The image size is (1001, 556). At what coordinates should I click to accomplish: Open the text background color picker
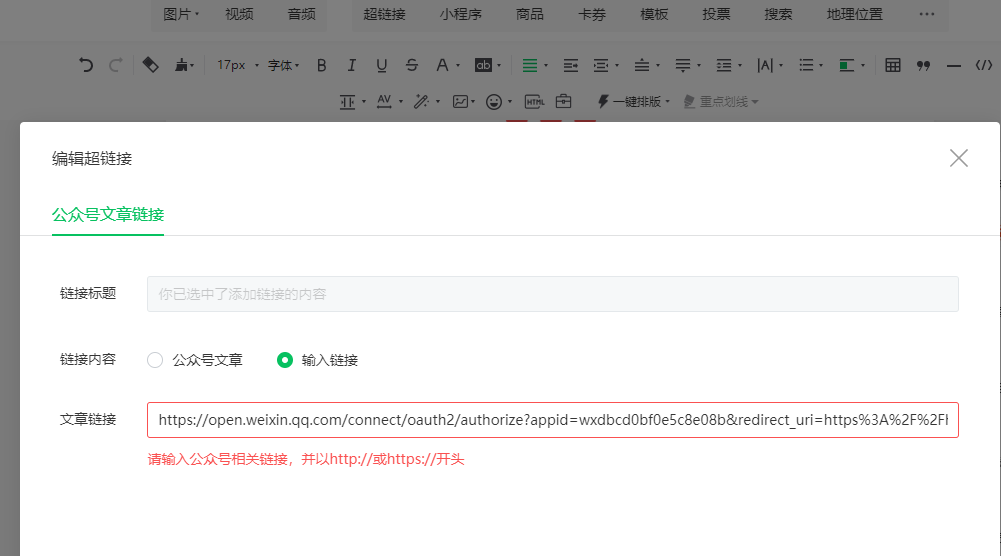tap(488, 65)
